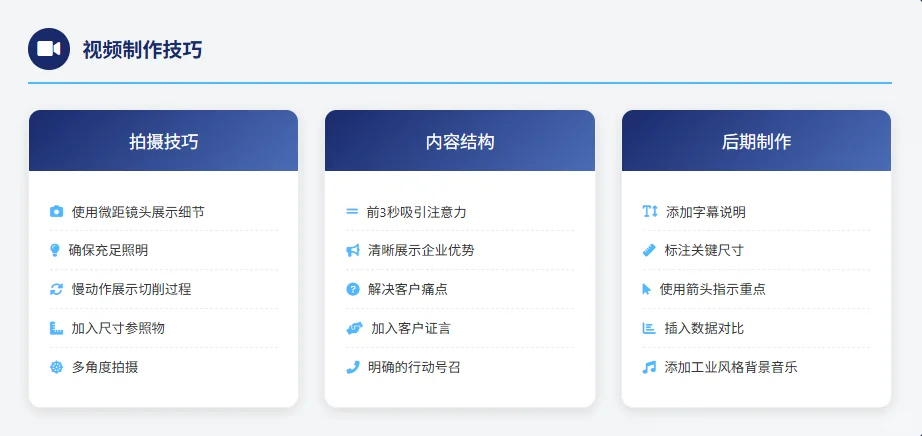Click the chart icon beside 插入数据对比
The width and height of the screenshot is (922, 436).
coord(649,328)
